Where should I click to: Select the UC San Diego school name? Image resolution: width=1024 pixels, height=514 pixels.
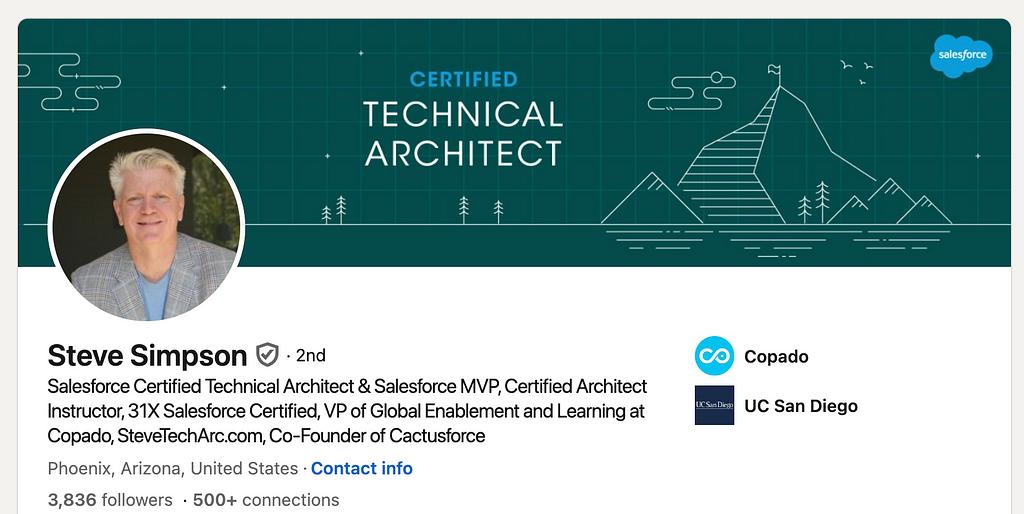click(x=801, y=406)
